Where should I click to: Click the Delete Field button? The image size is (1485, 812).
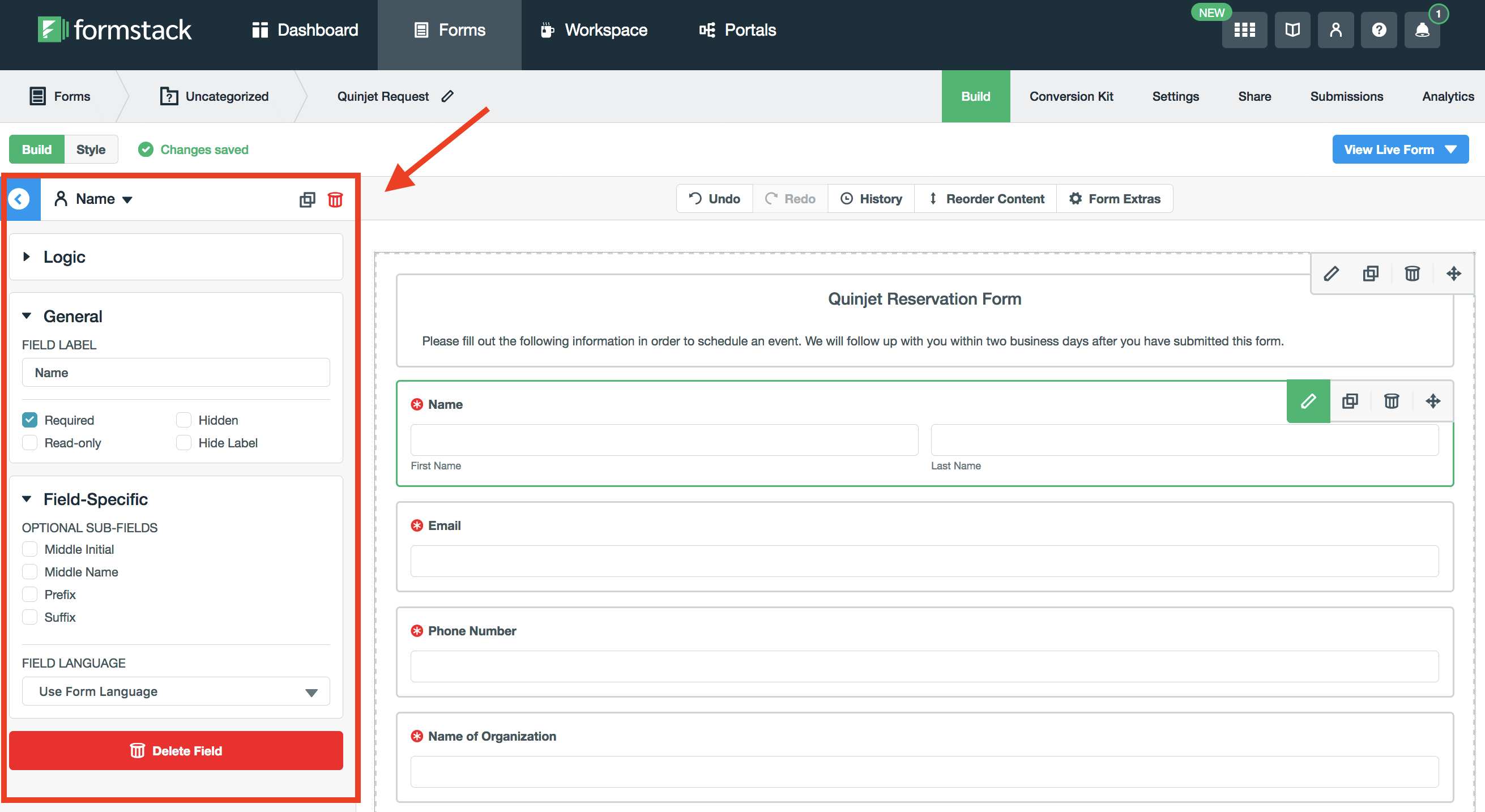tap(176, 750)
